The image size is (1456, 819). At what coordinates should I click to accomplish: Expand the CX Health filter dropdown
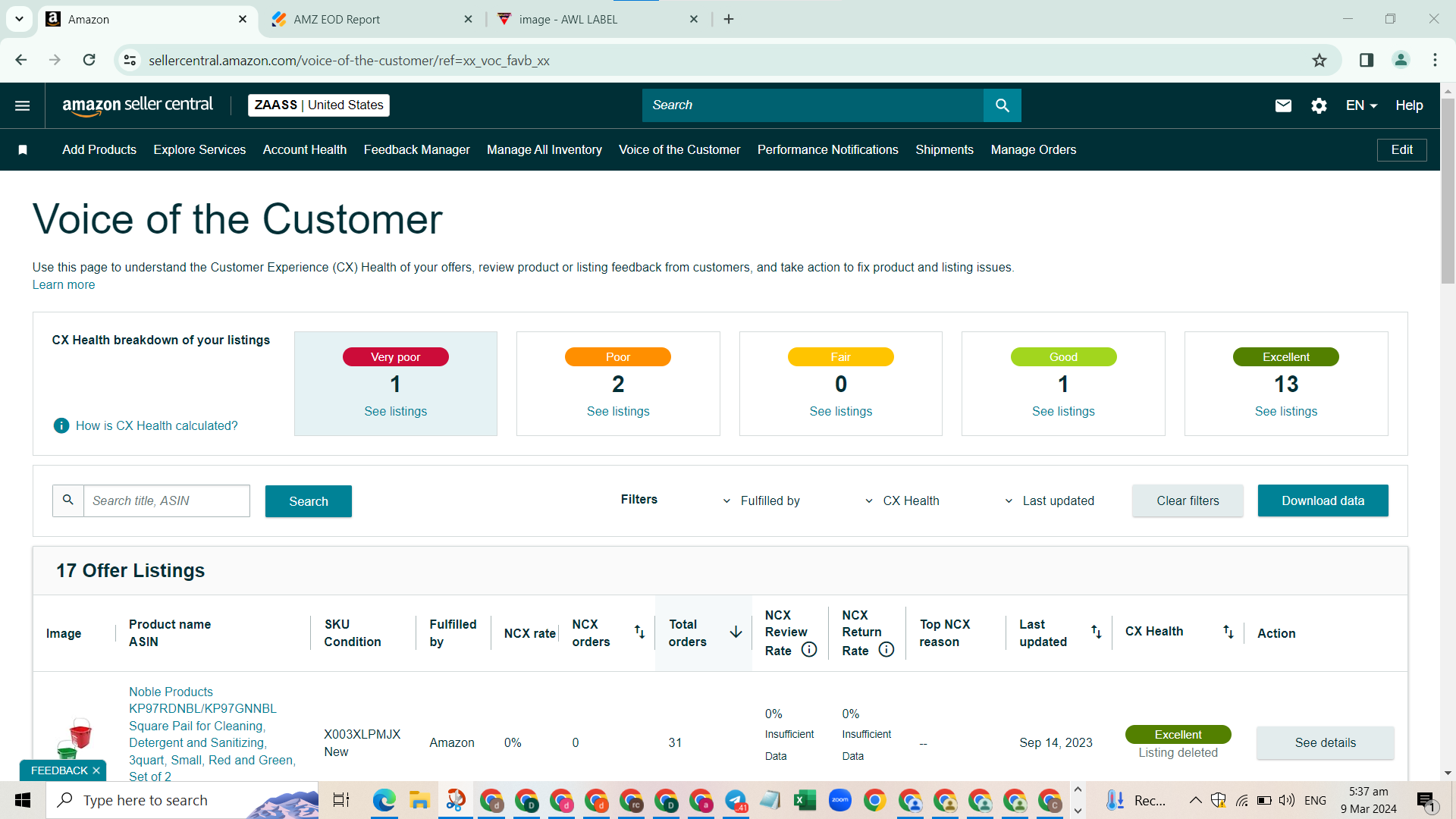point(902,500)
